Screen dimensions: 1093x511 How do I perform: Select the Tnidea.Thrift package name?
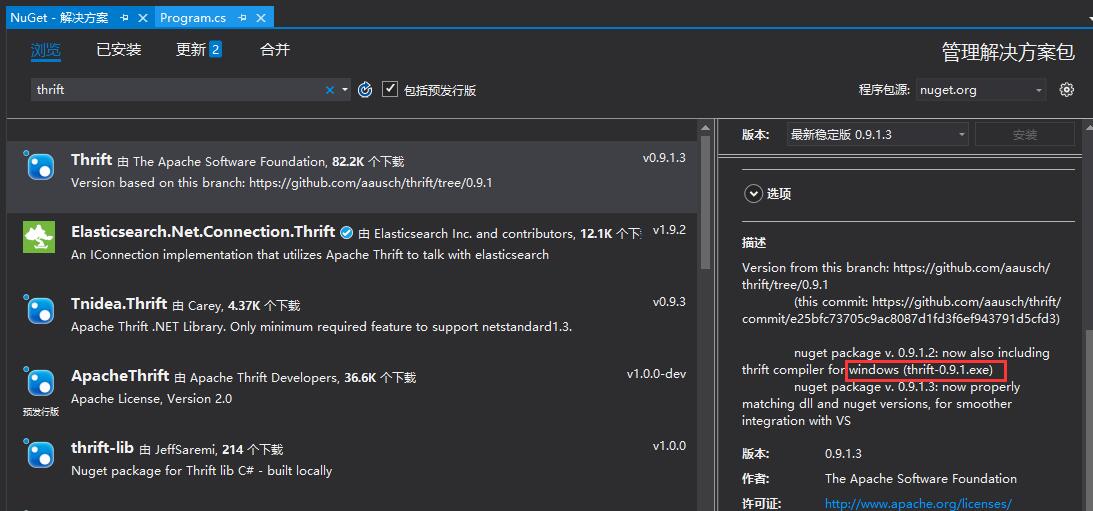click(x=119, y=303)
